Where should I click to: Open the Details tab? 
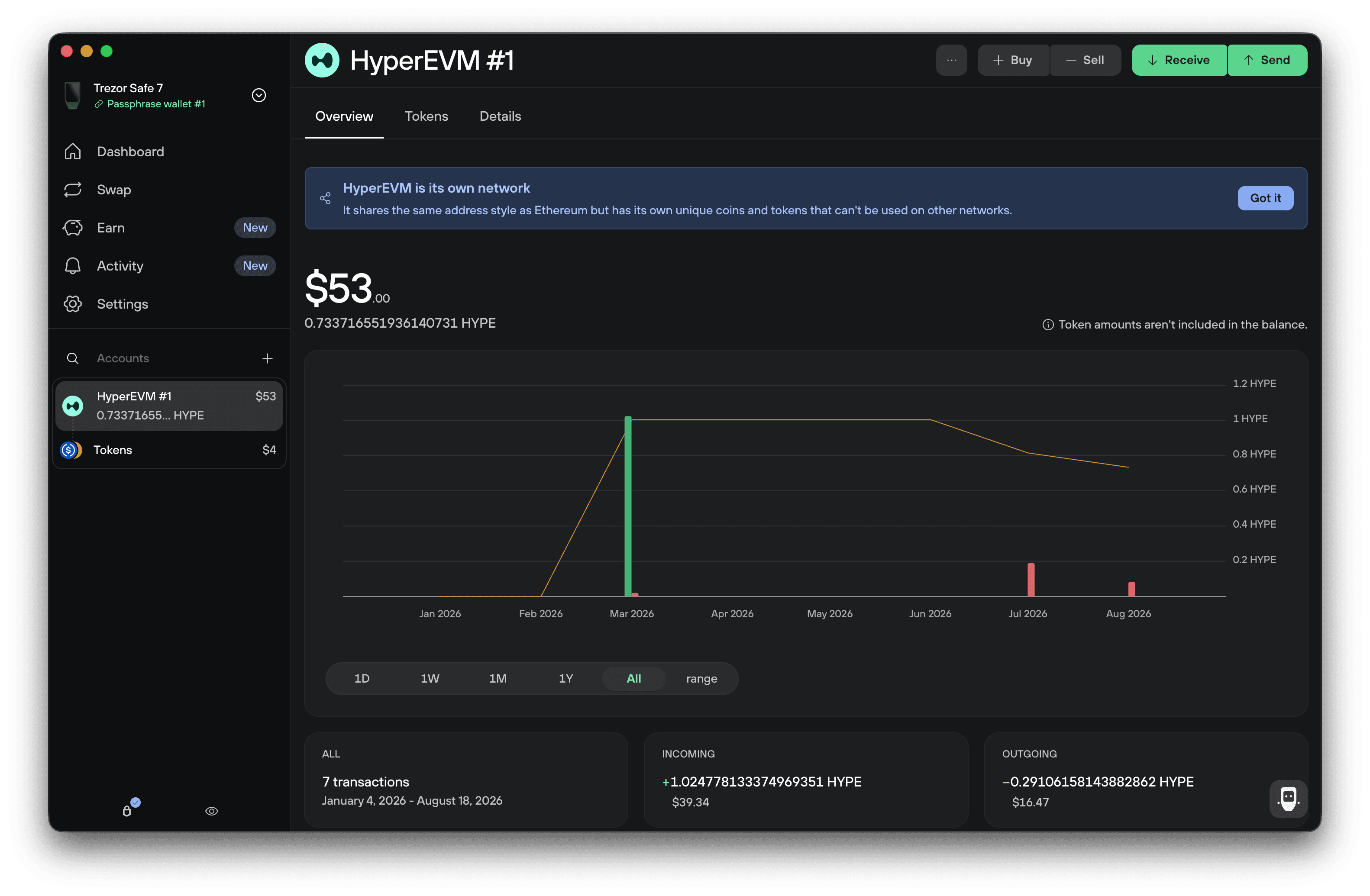[x=500, y=116]
